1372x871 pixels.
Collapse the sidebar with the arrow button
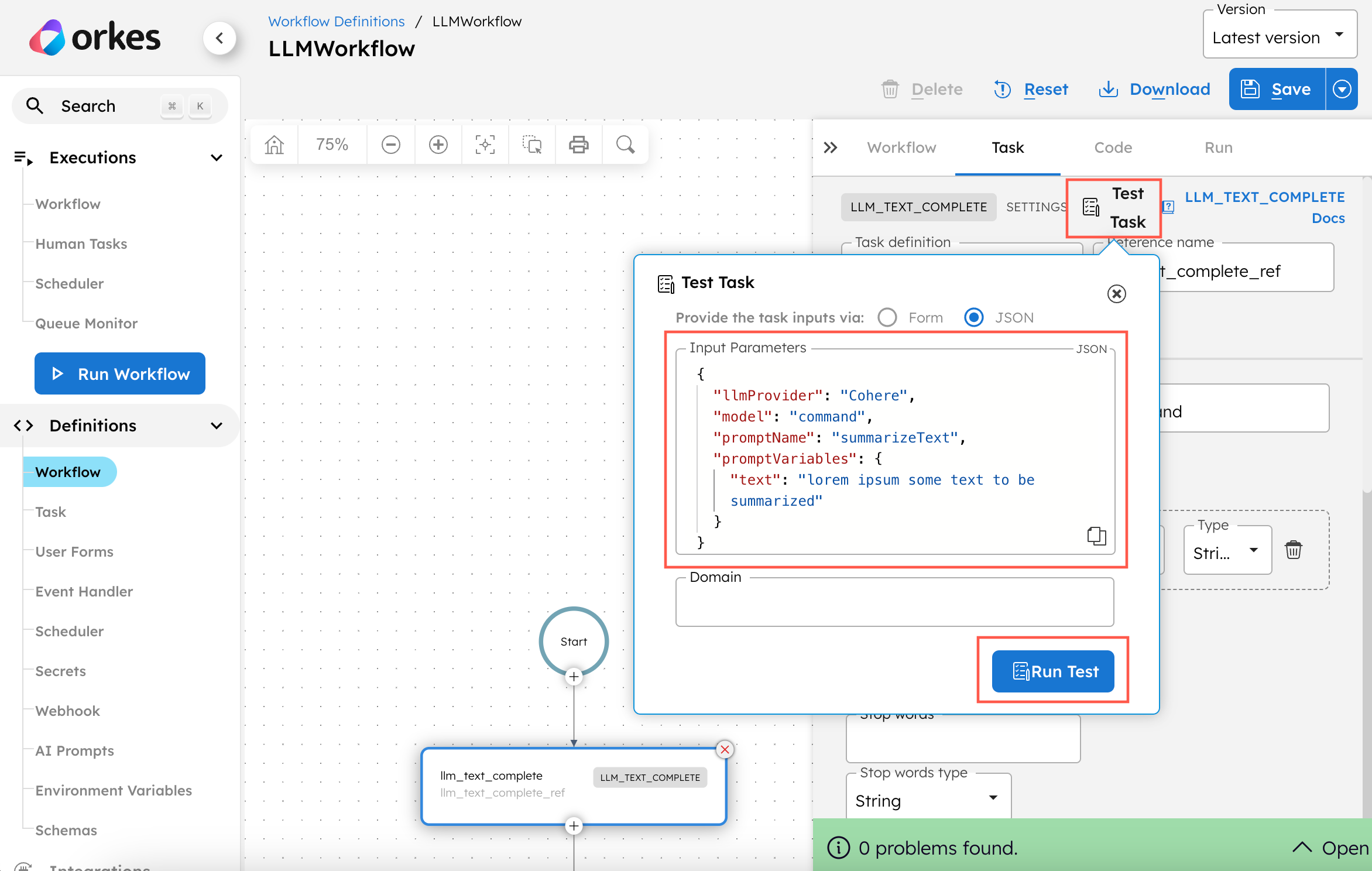click(219, 38)
